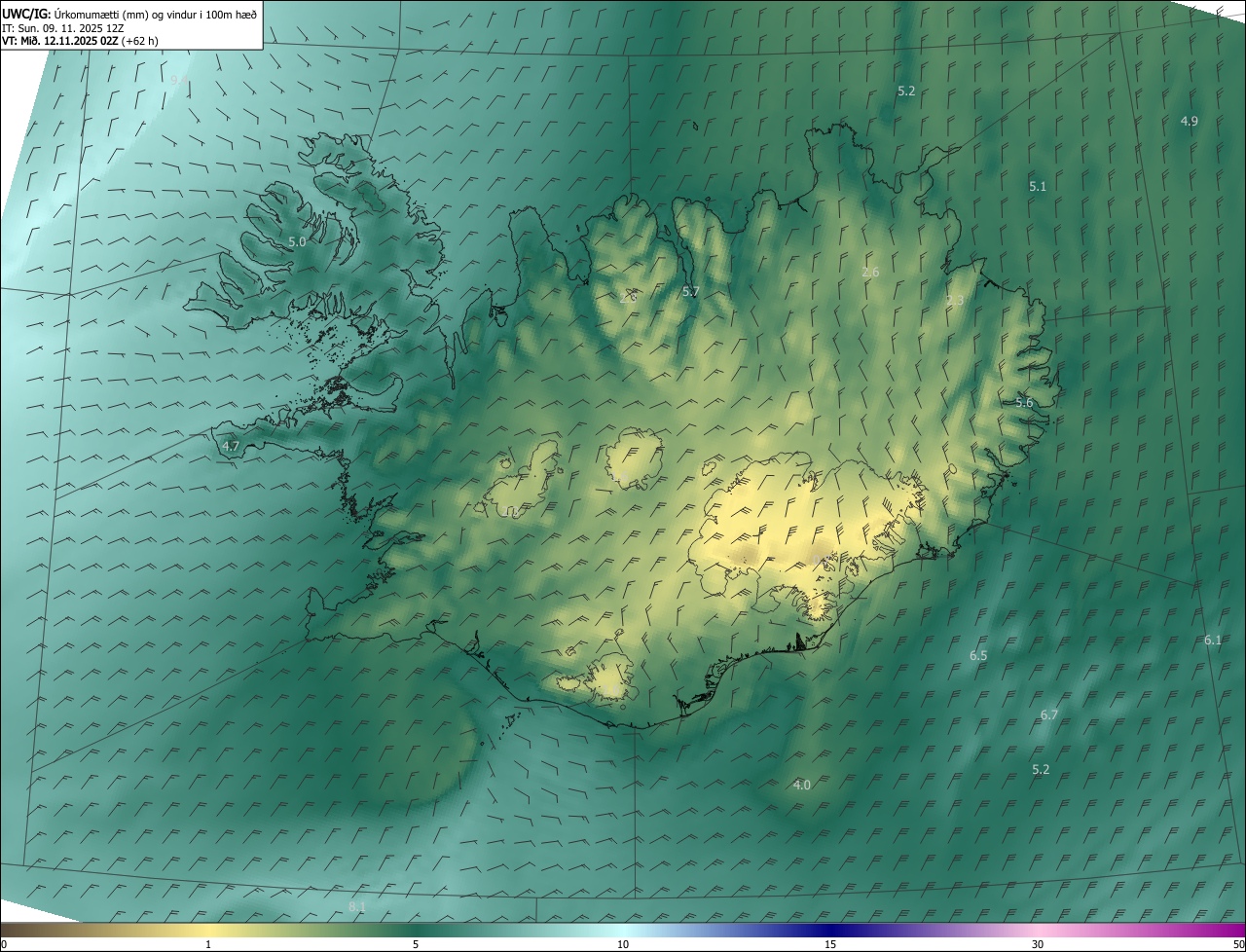Click the '5.7' value label
The image size is (1246, 952).
(691, 291)
